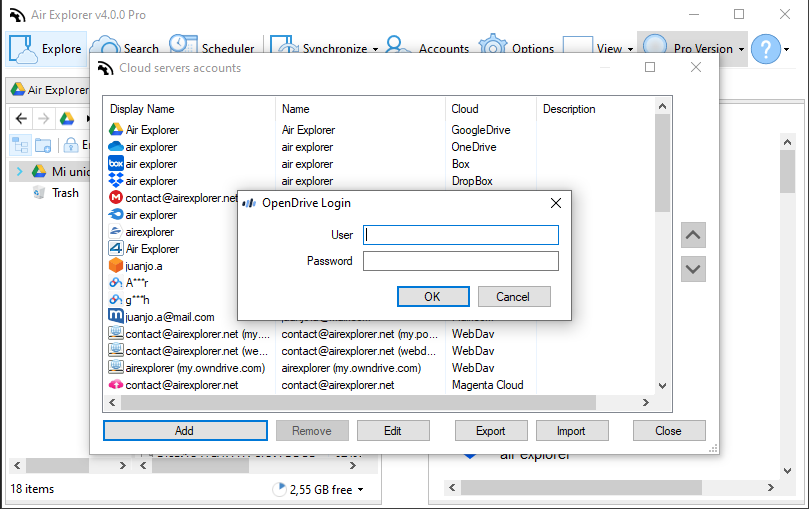Image resolution: width=809 pixels, height=509 pixels.
Task: Select the 4shared Air Explorer account icon
Action: 116,249
